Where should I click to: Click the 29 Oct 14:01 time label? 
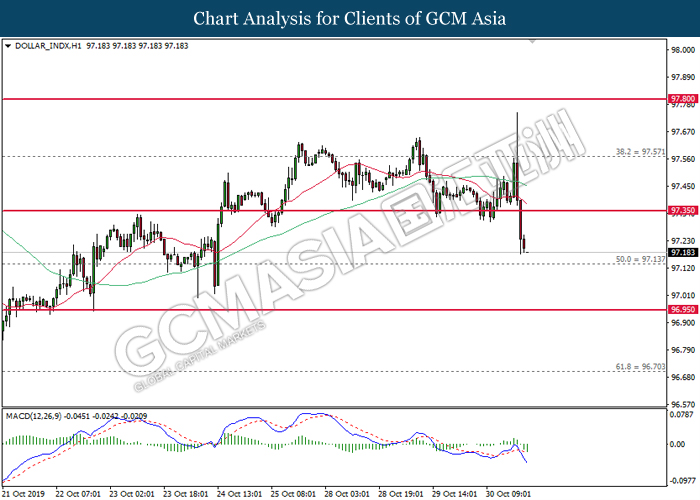click(455, 494)
